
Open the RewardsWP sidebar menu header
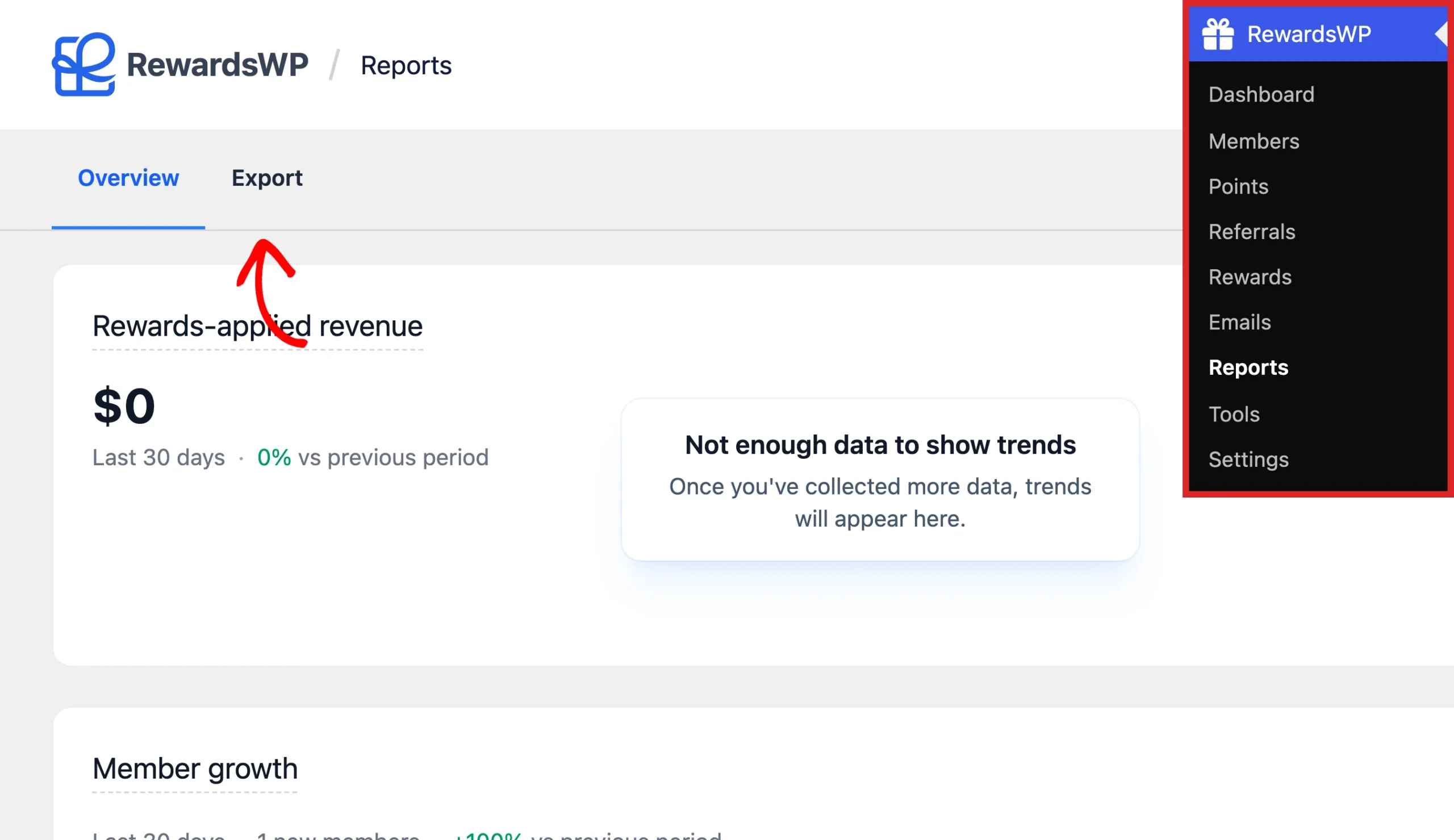[x=1318, y=34]
